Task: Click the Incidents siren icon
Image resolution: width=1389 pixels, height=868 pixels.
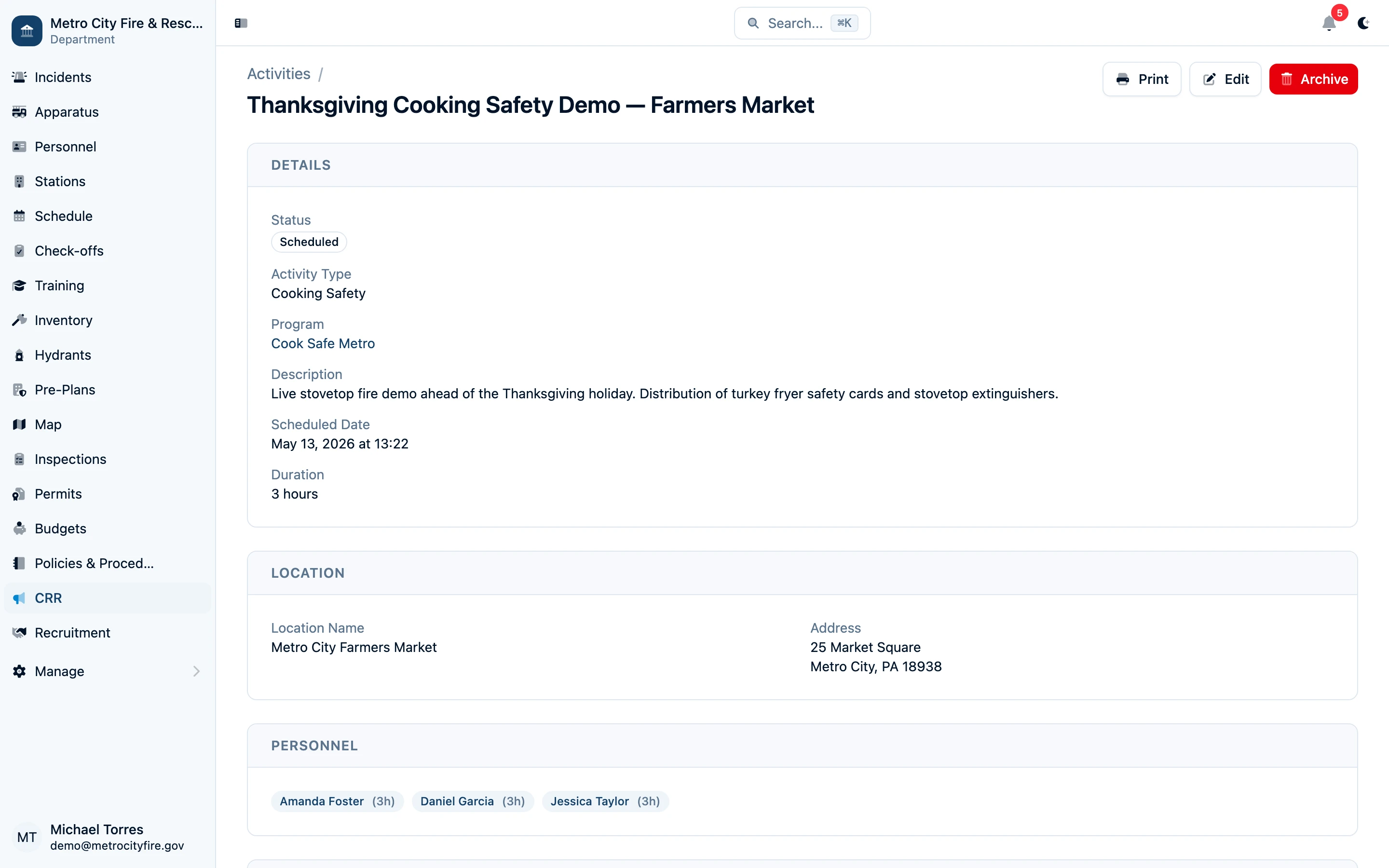Action: point(19,77)
